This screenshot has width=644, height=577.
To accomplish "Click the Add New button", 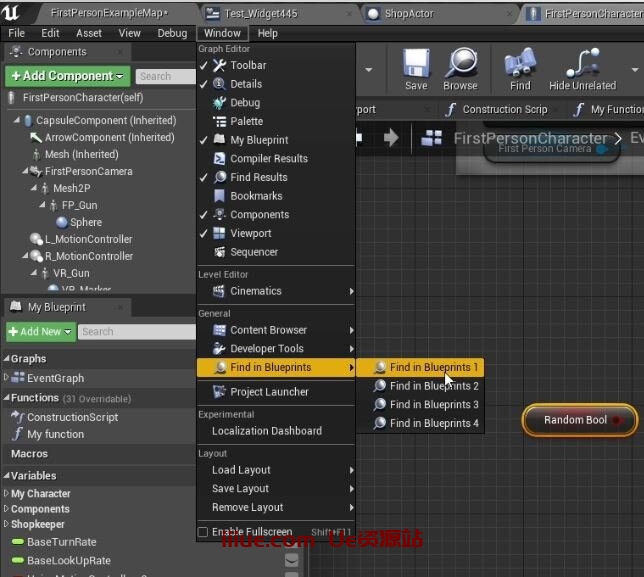I will (x=40, y=332).
